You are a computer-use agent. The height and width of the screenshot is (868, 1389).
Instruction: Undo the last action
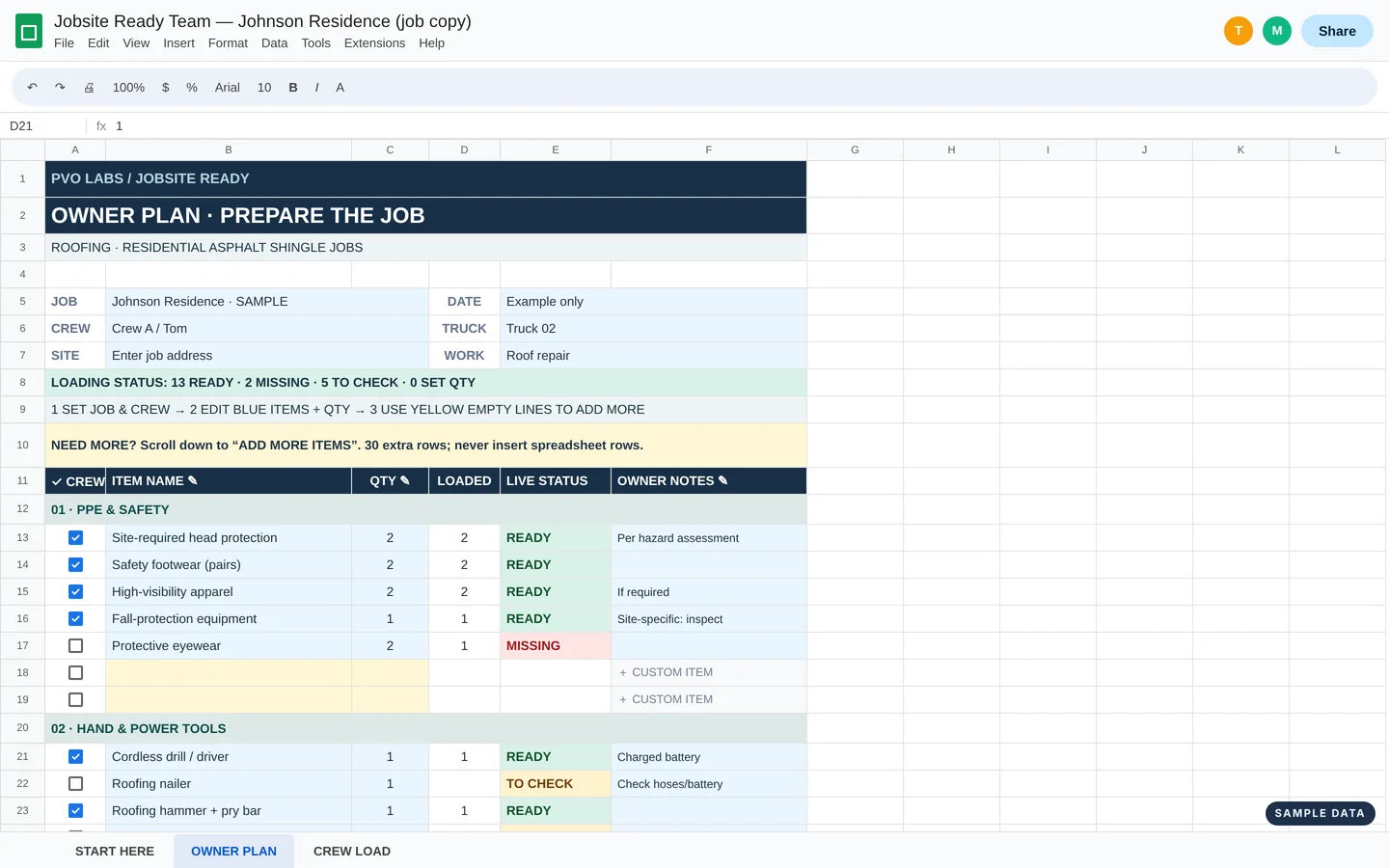tap(33, 87)
